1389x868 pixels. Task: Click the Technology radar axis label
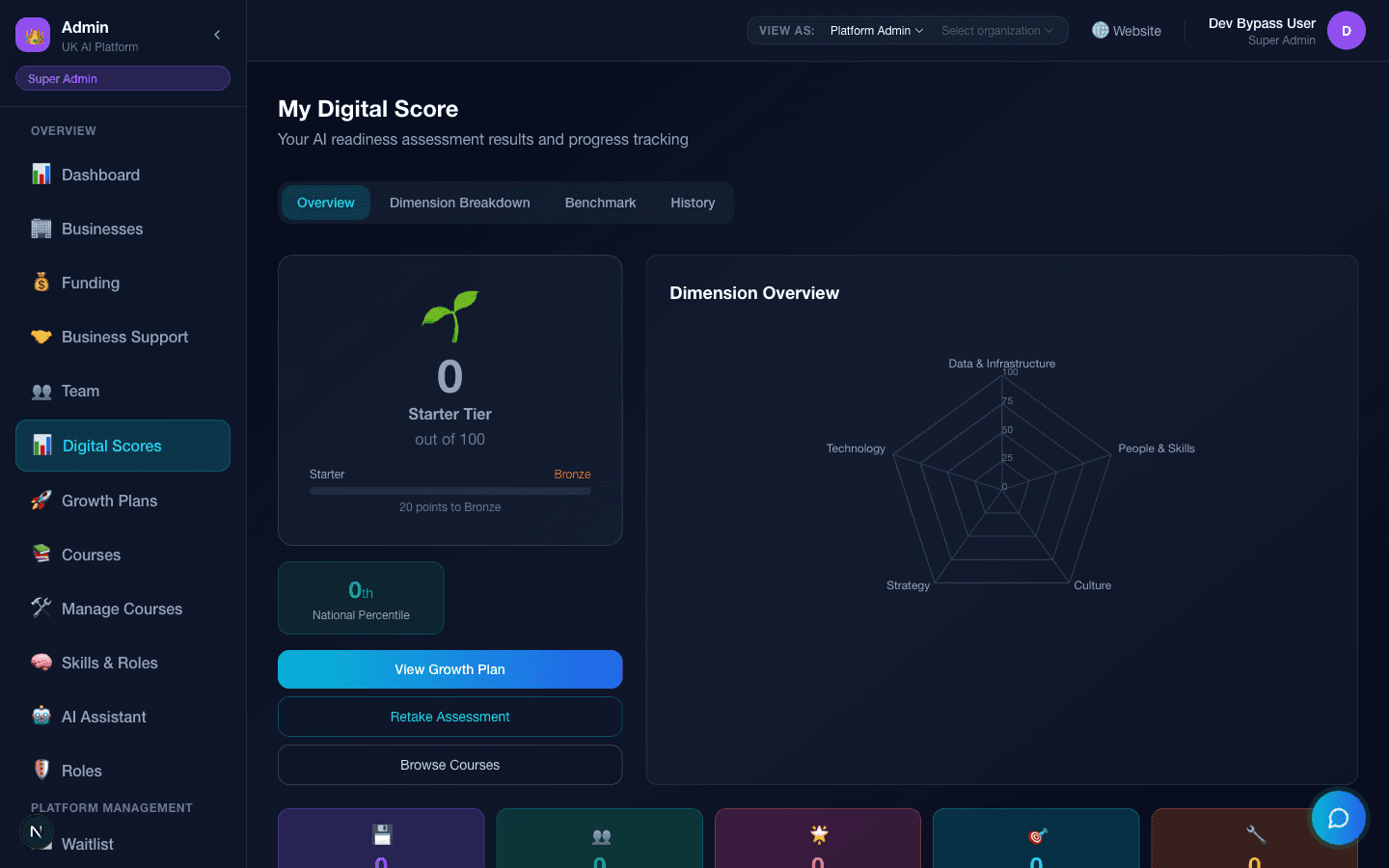(x=856, y=448)
